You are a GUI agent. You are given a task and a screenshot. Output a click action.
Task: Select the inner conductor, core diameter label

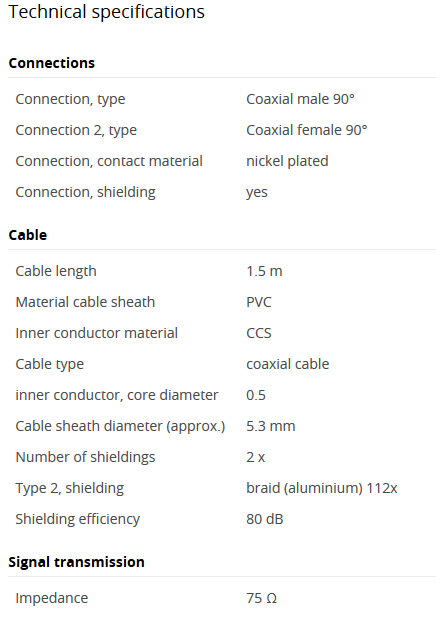point(117,395)
